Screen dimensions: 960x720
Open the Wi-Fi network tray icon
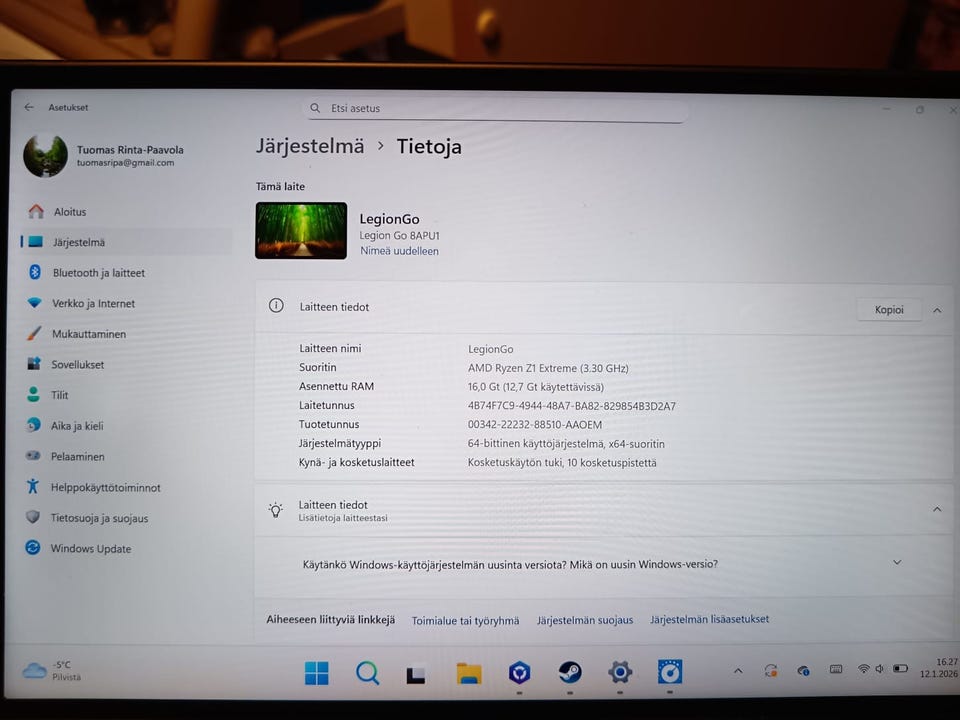(x=863, y=669)
